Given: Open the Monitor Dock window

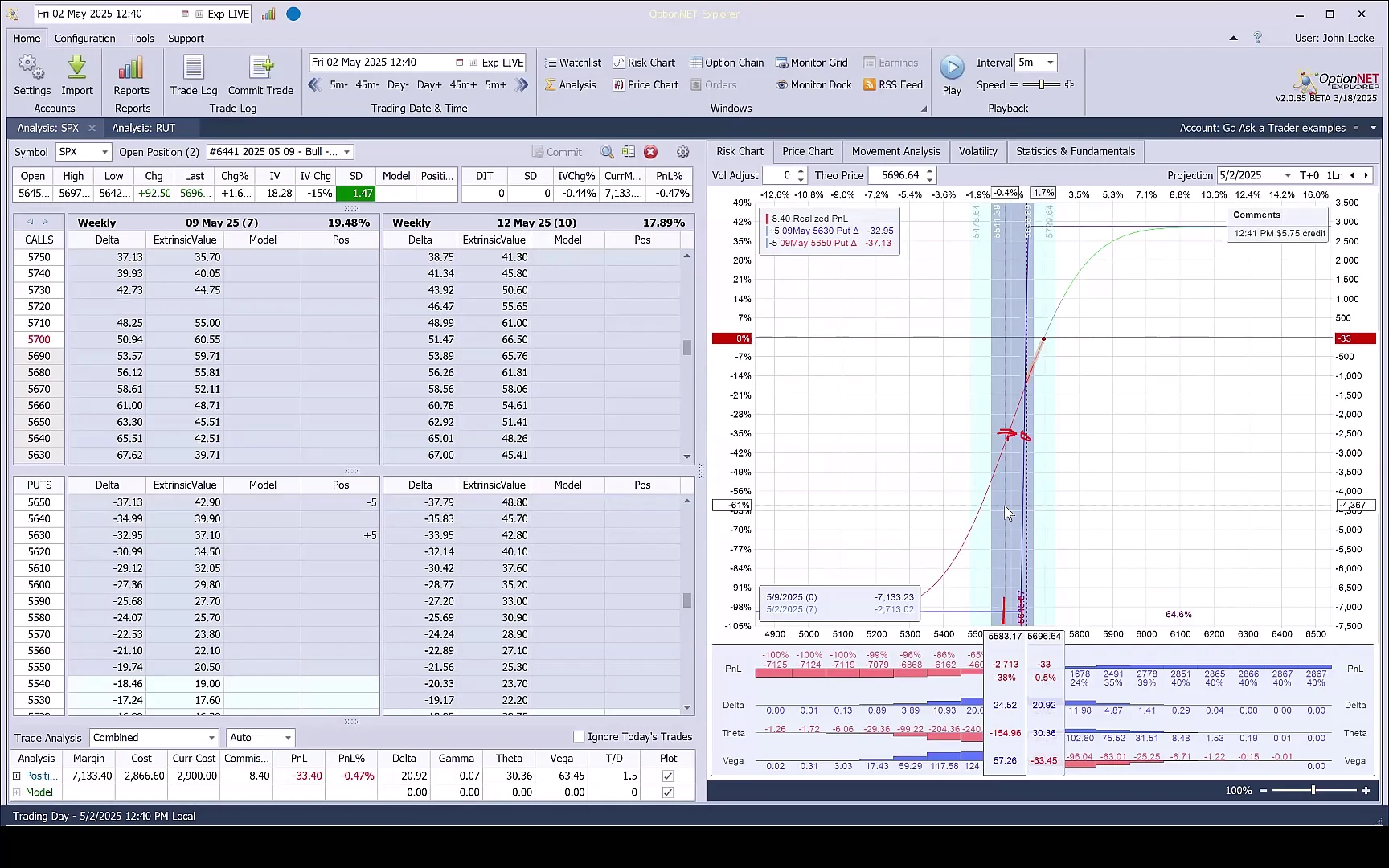Looking at the screenshot, I should click(x=813, y=84).
